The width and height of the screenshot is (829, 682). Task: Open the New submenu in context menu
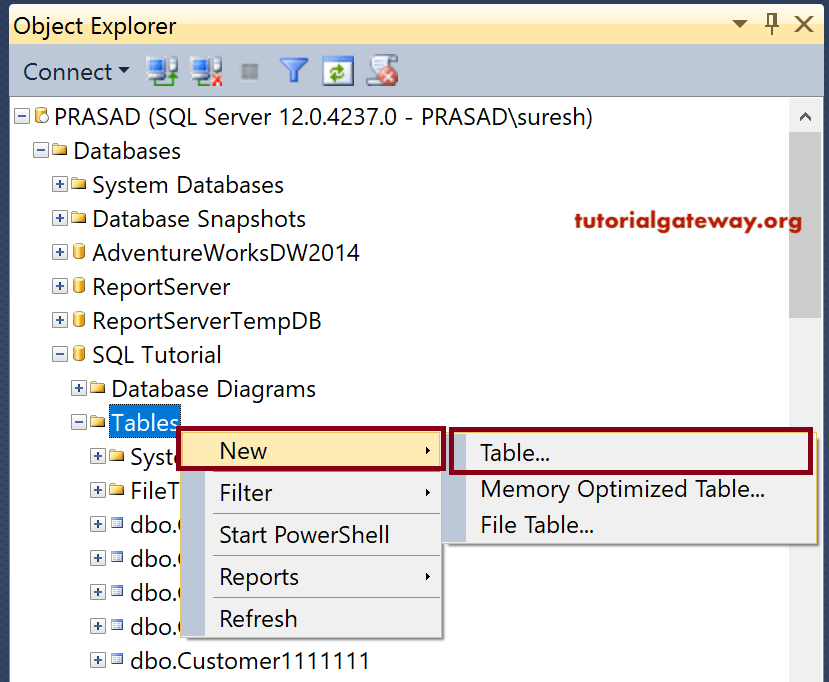tap(311, 450)
